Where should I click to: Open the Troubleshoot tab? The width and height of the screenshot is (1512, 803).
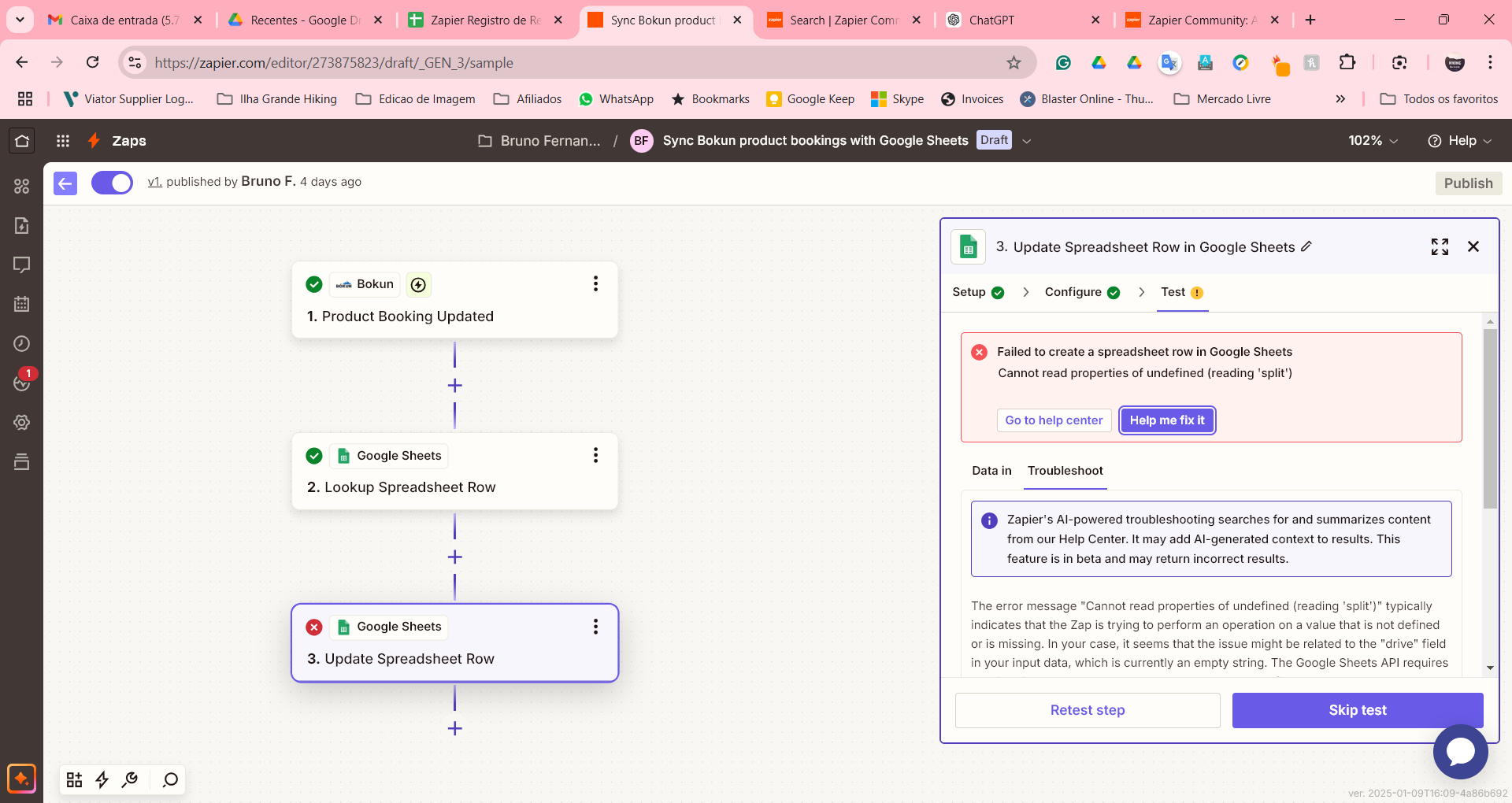click(x=1065, y=471)
